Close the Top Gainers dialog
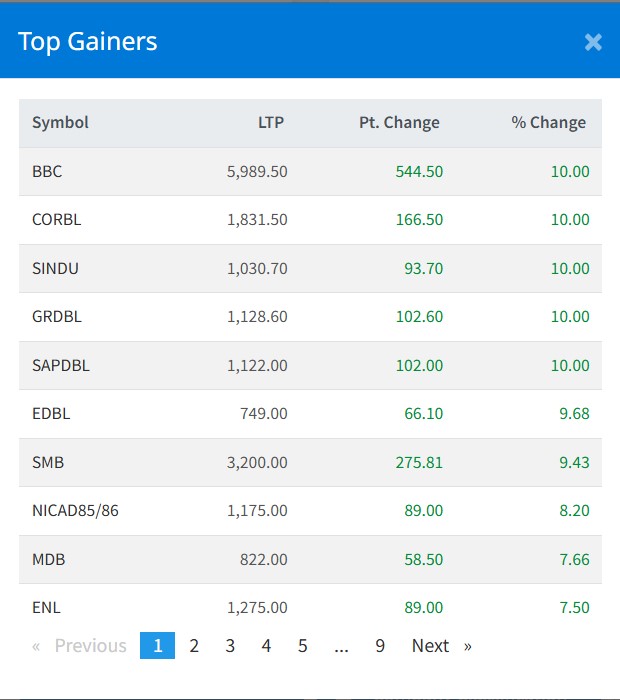620x700 pixels. tap(593, 42)
